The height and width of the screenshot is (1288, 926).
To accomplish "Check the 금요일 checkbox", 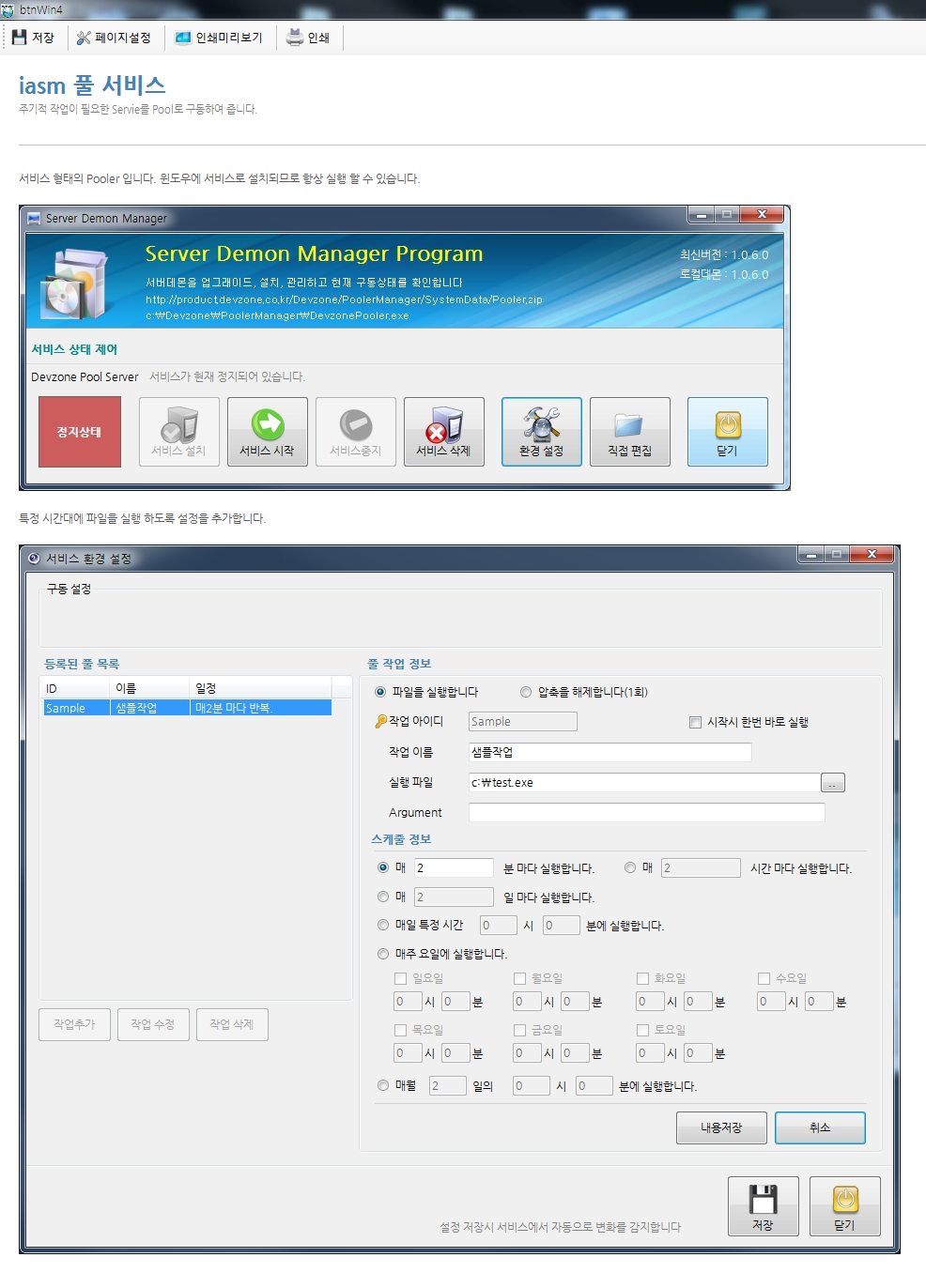I will tap(519, 1030).
